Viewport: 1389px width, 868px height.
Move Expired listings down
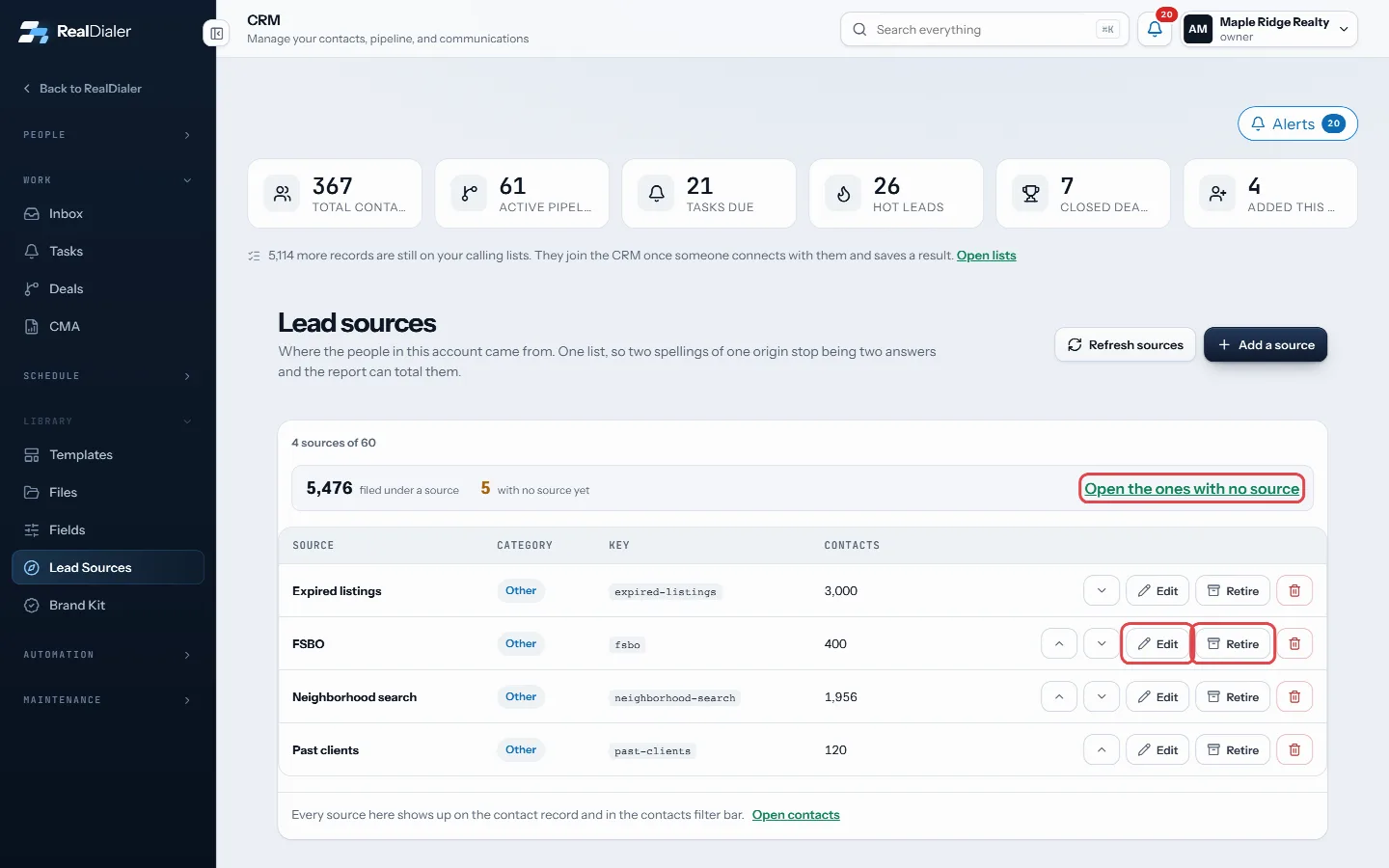click(1102, 591)
